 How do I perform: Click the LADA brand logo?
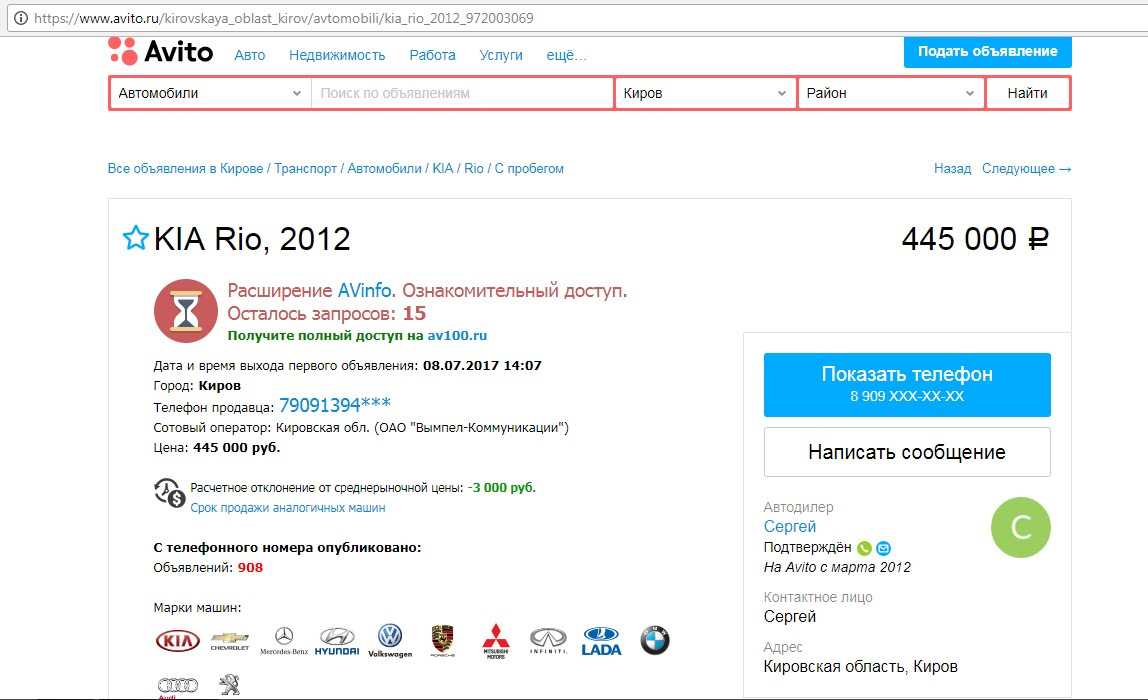(602, 641)
